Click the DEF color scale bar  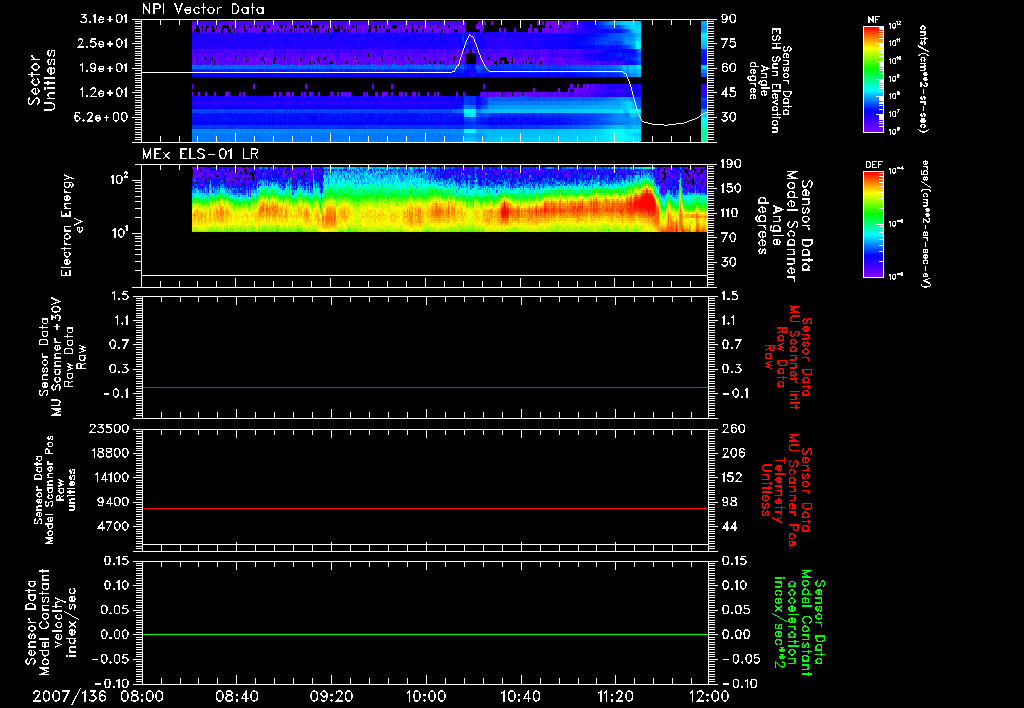click(x=873, y=224)
